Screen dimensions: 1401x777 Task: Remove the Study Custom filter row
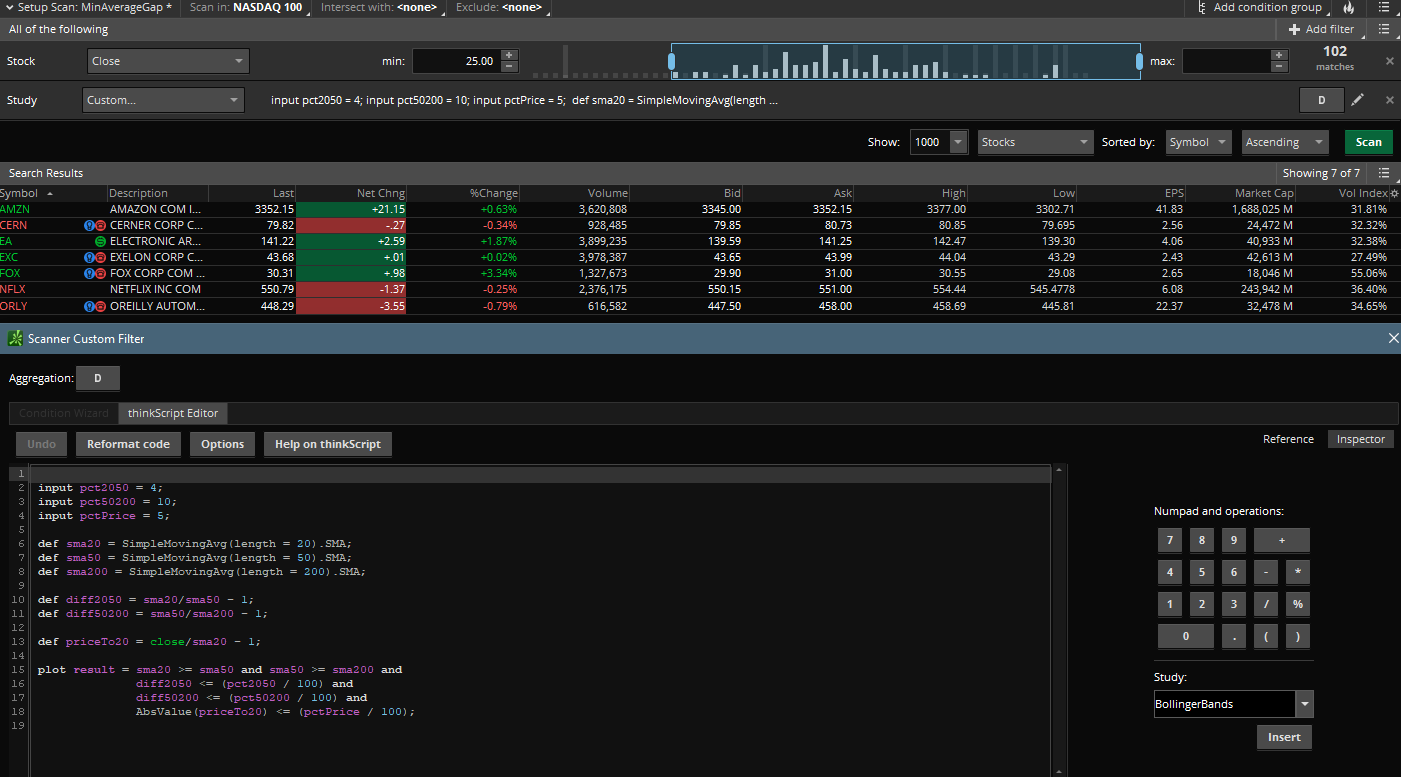(x=1389, y=100)
